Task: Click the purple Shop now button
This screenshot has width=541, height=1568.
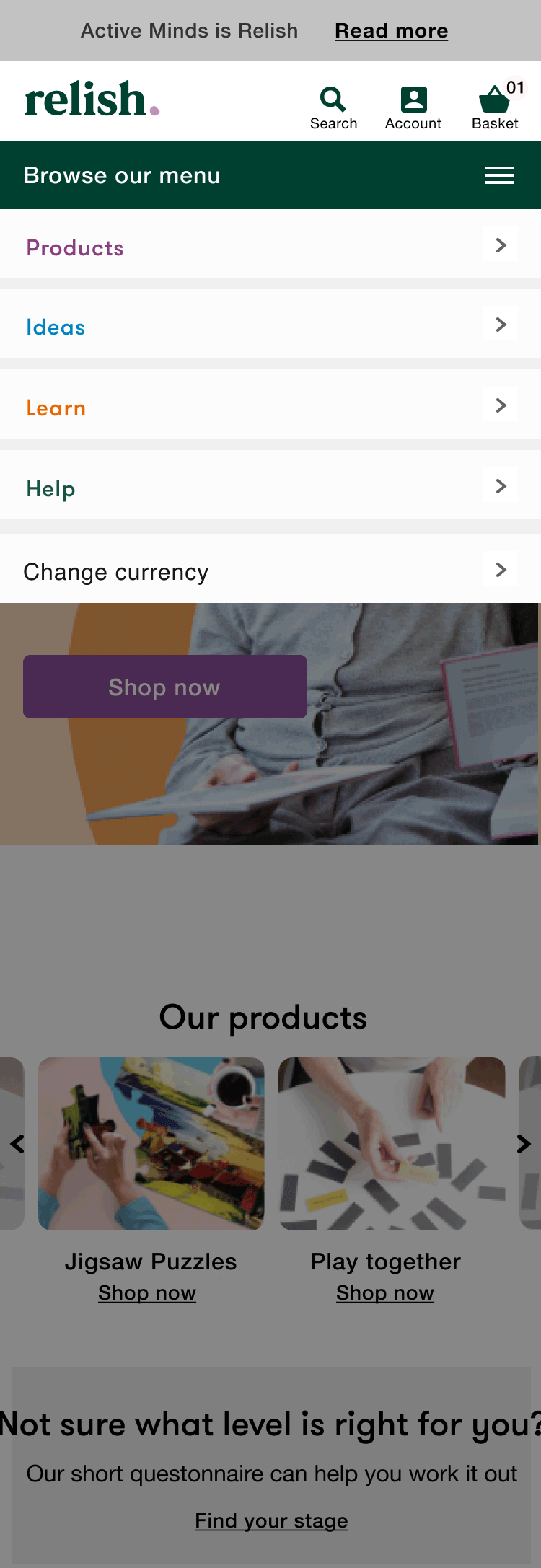Action: click(165, 687)
